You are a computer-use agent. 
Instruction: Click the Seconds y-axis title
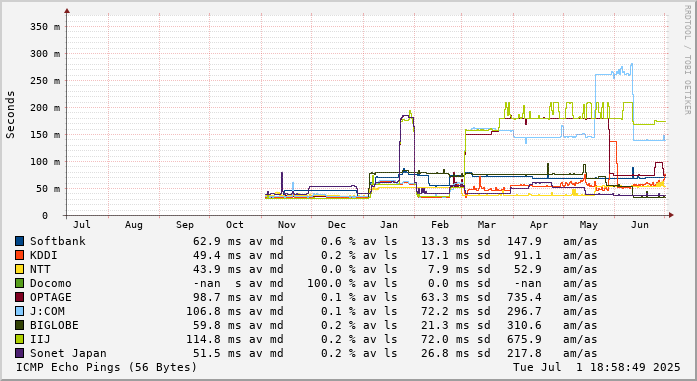coord(10,114)
